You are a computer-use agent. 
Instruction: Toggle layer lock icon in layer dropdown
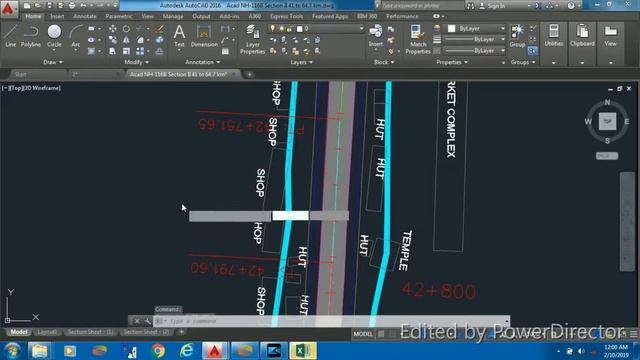point(290,29)
